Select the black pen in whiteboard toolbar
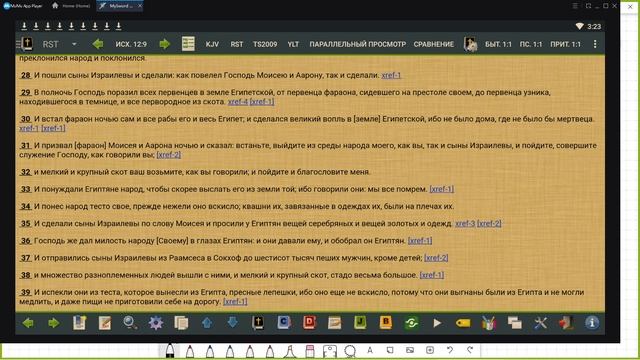The image size is (640, 360). (x=170, y=351)
